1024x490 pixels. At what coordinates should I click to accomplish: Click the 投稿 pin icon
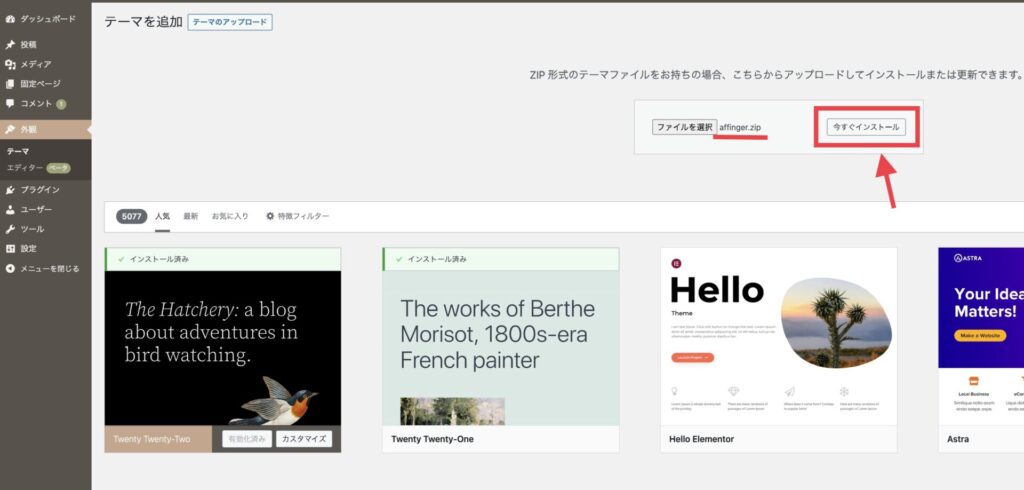[10, 44]
